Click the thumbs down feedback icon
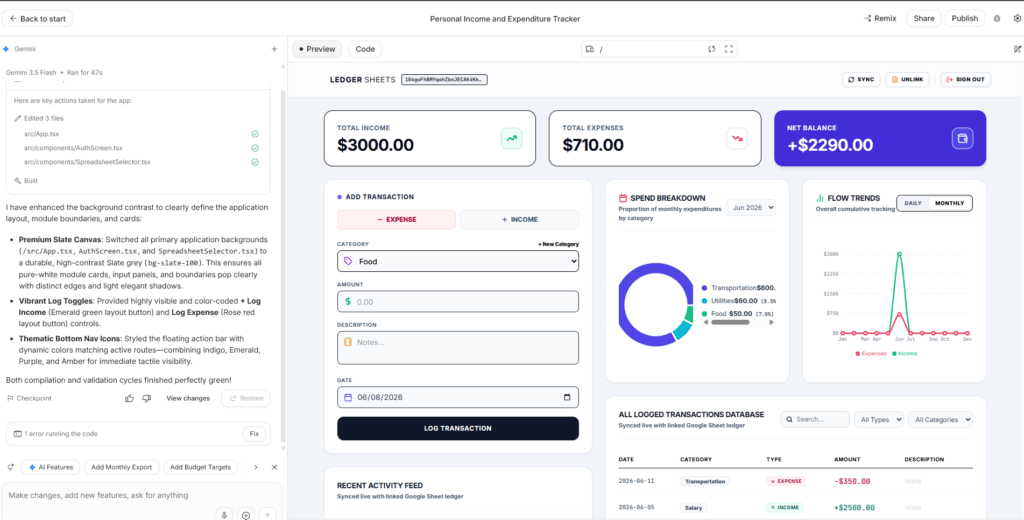 click(146, 398)
